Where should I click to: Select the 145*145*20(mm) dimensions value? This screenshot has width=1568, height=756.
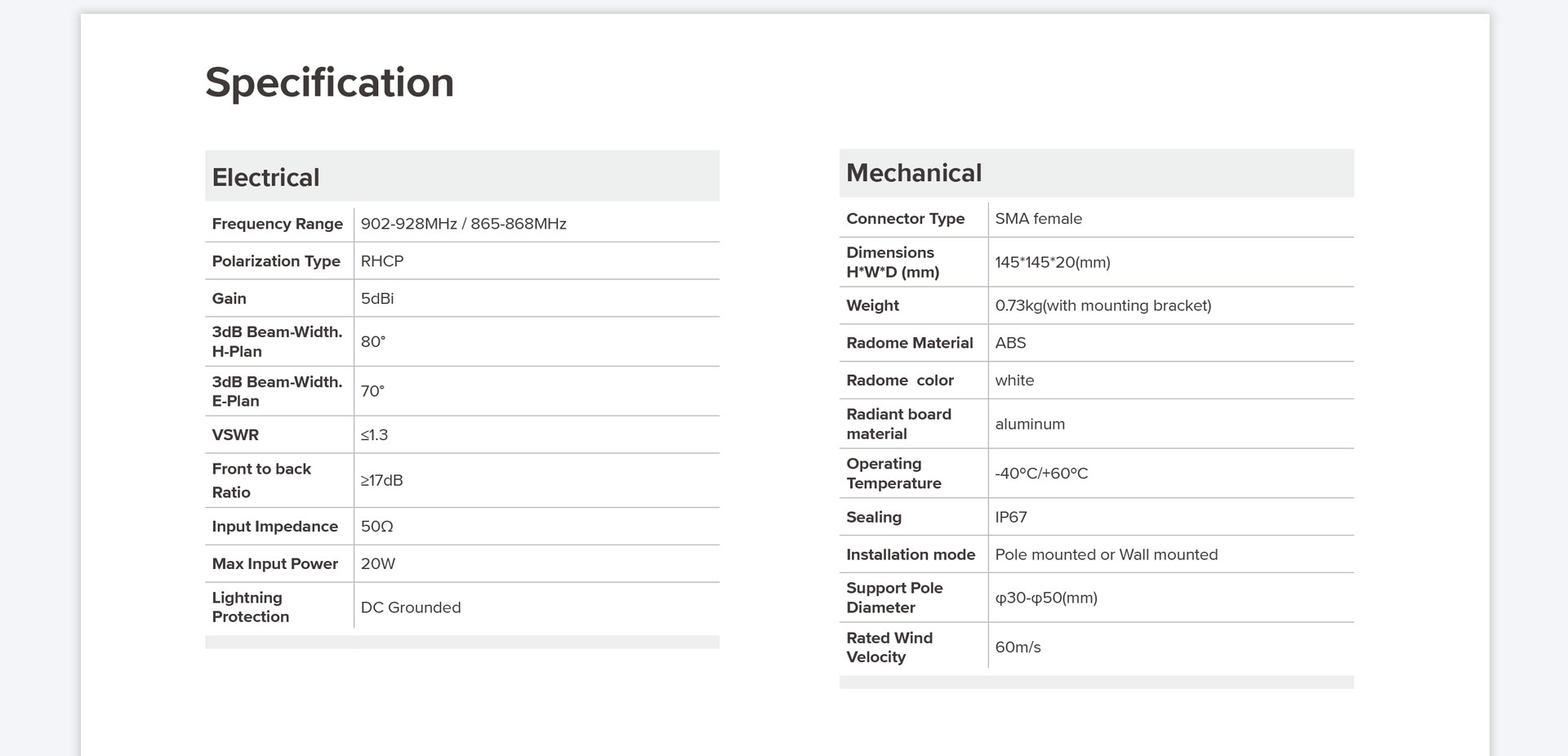(1053, 262)
